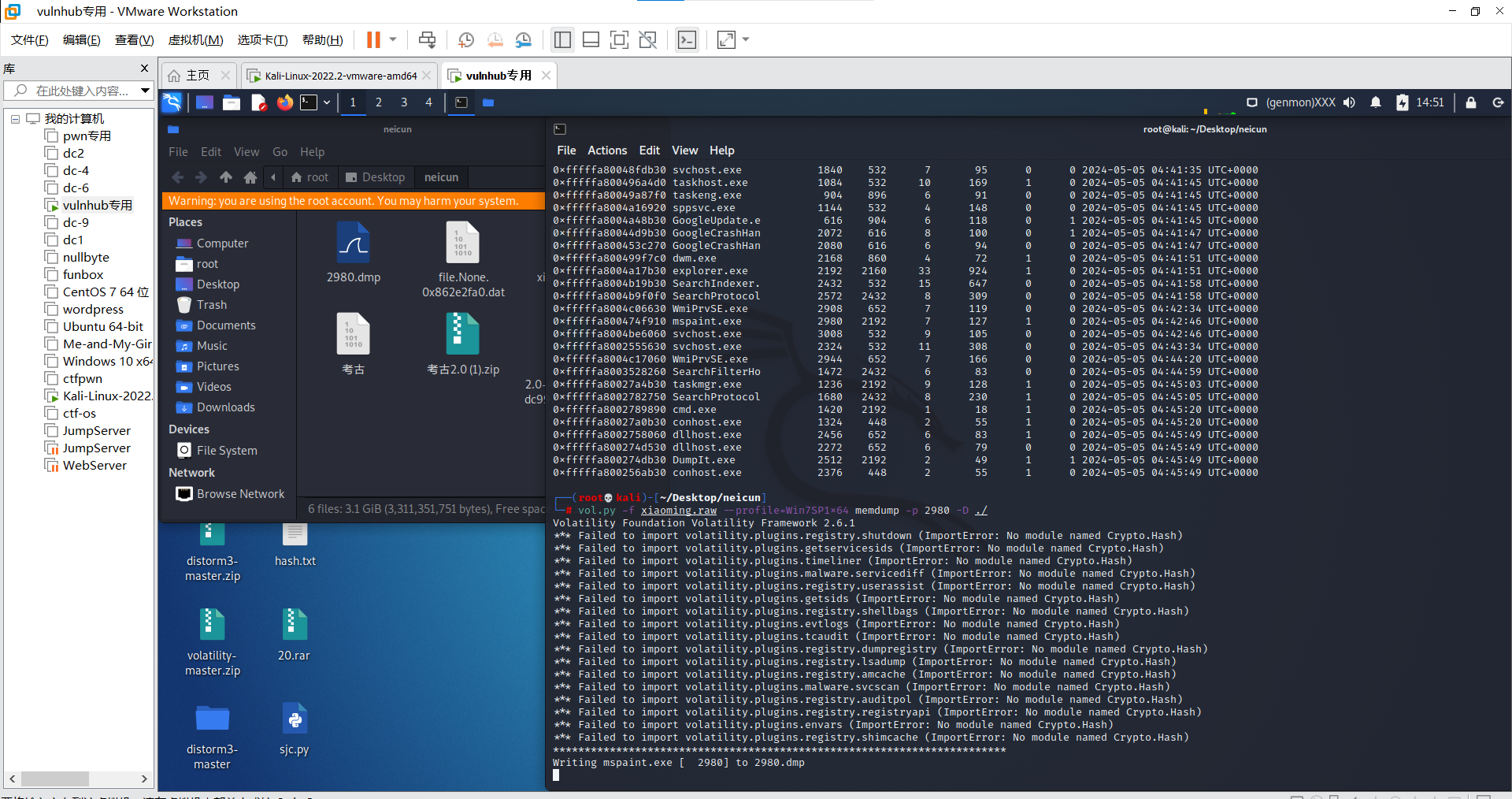1512x799 pixels.
Task: Open the stretch mode dropdown arrow
Action: [746, 39]
